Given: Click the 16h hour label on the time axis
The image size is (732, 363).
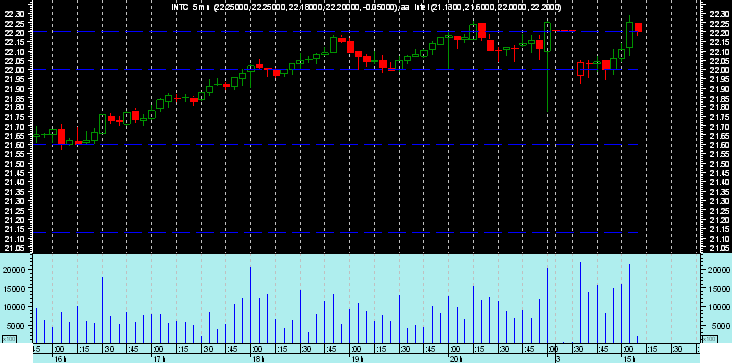Looking at the screenshot, I should [61, 359].
